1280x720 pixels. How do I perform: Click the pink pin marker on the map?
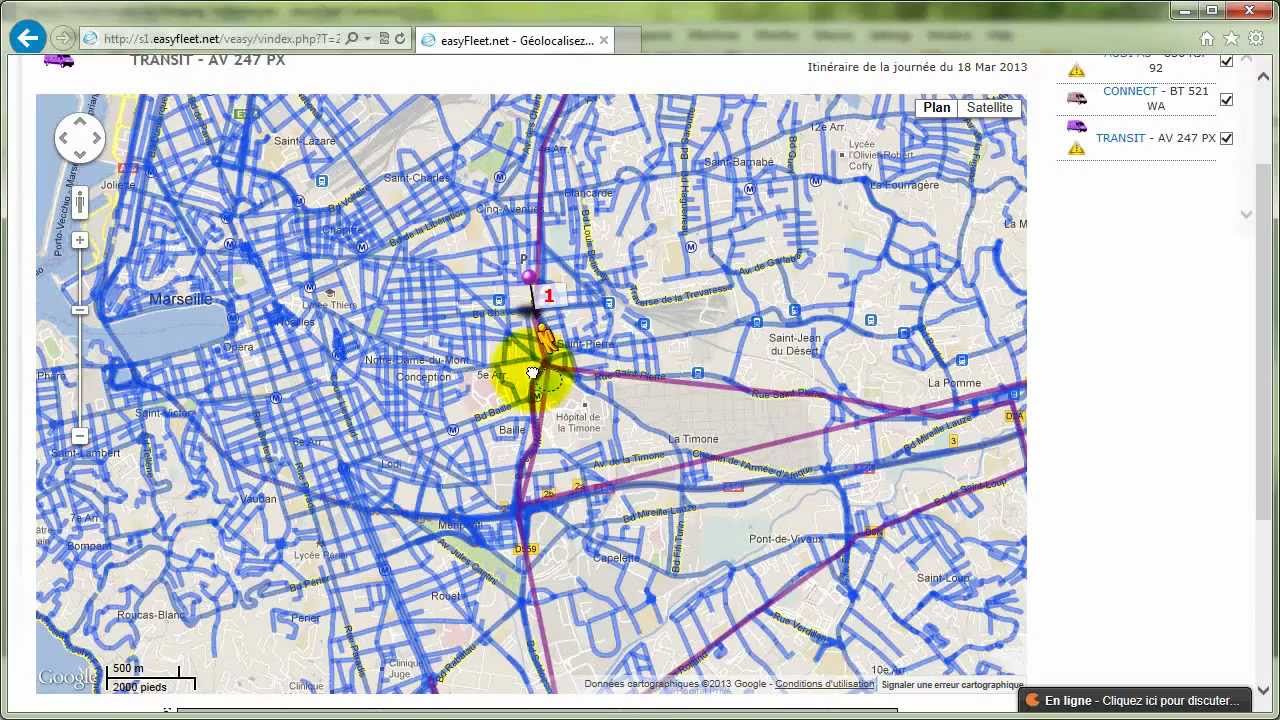(529, 275)
